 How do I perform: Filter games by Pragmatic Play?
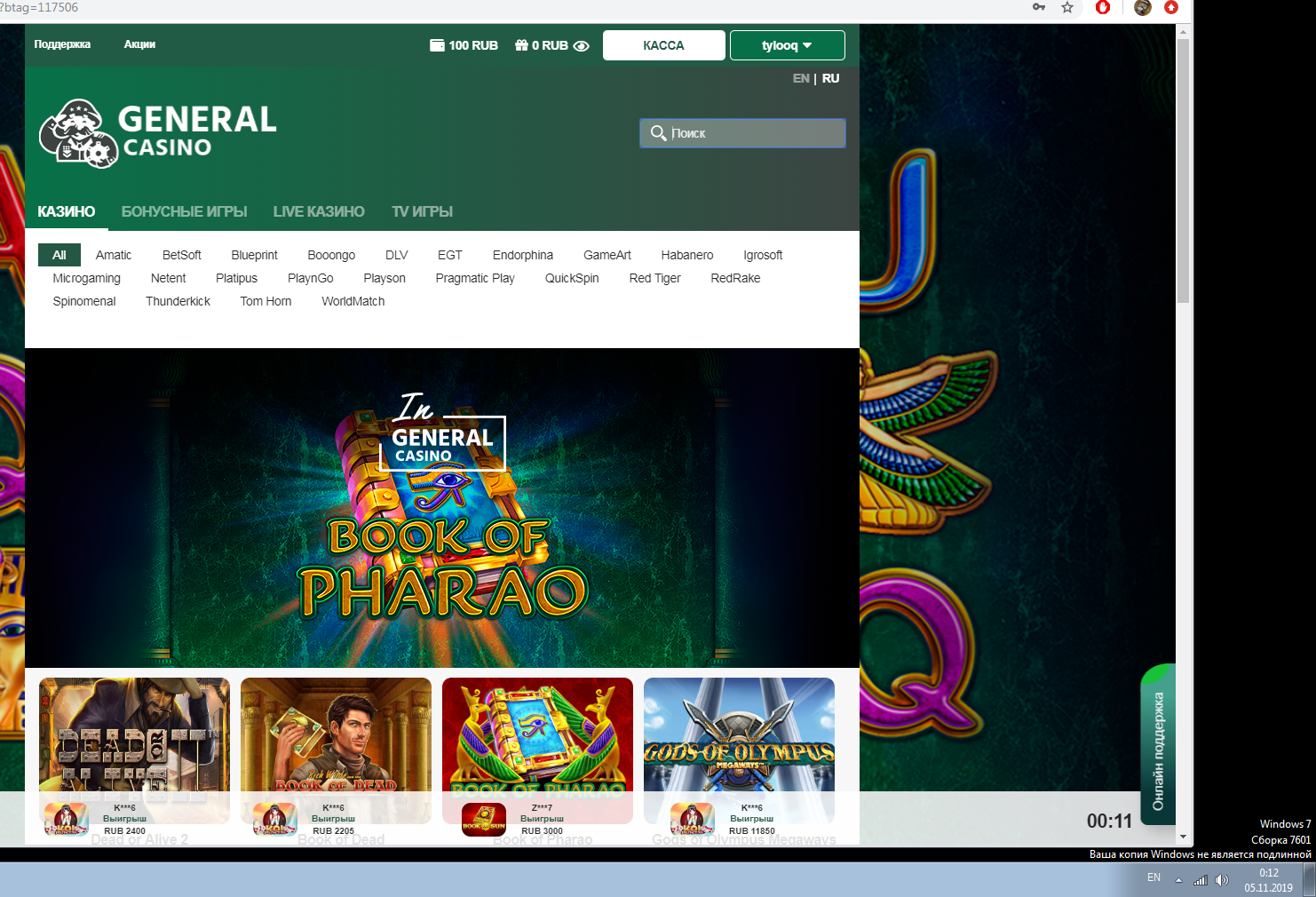click(475, 278)
